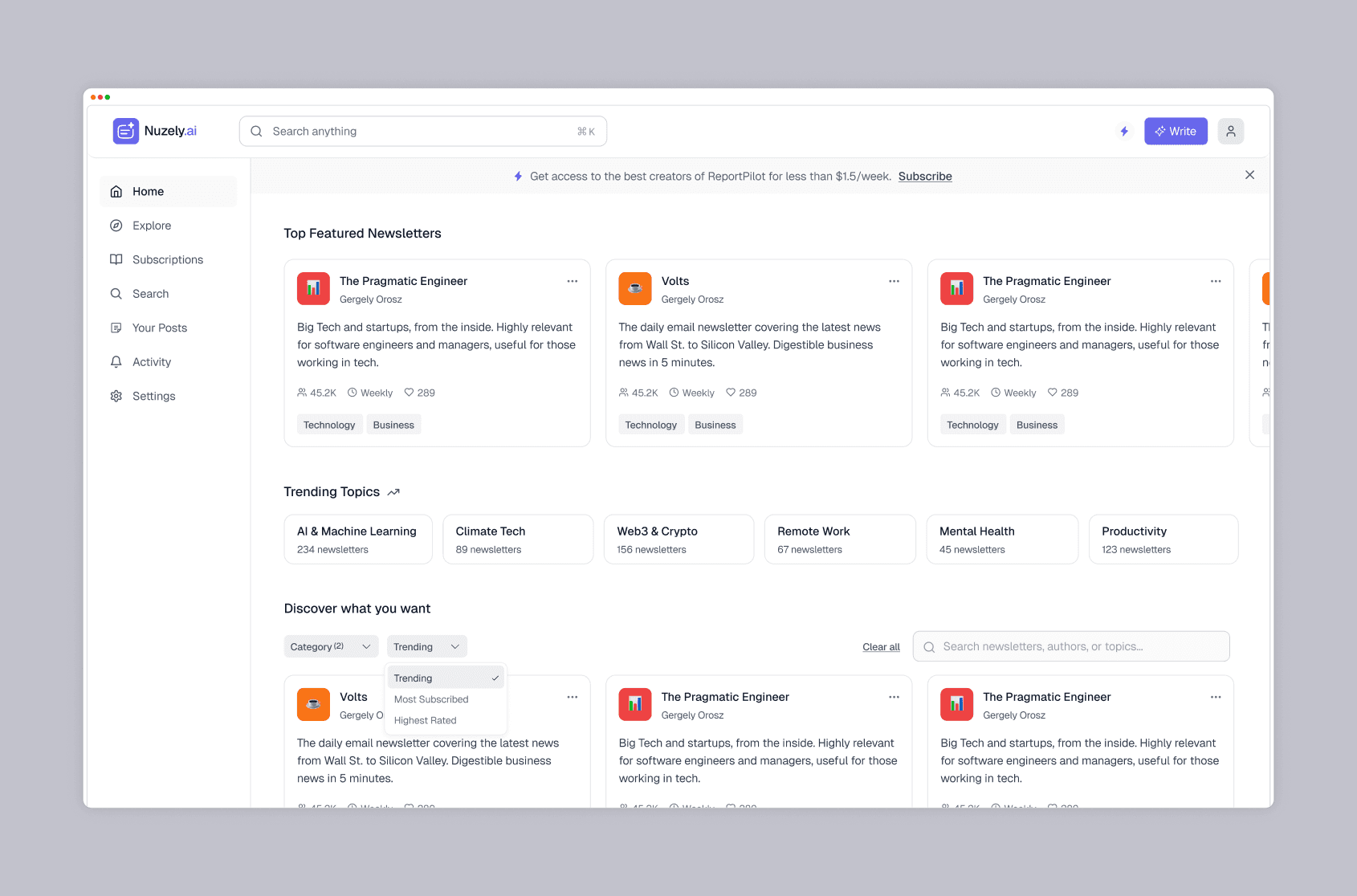Select Highest Rated sort option
The width and height of the screenshot is (1357, 896).
tap(446, 720)
